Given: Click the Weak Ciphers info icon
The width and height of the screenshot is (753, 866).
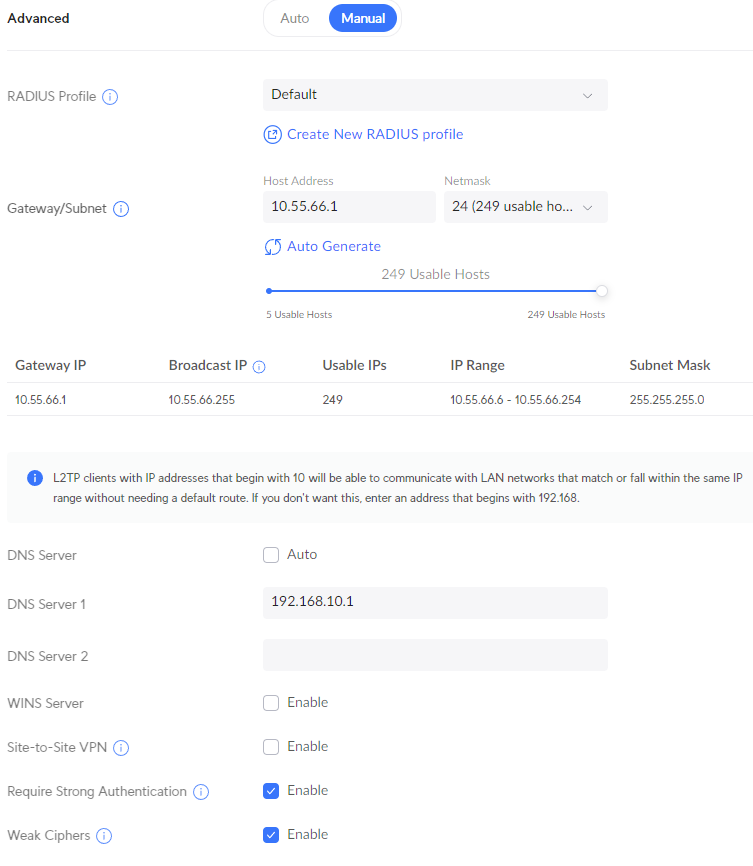Looking at the screenshot, I should pos(104,836).
